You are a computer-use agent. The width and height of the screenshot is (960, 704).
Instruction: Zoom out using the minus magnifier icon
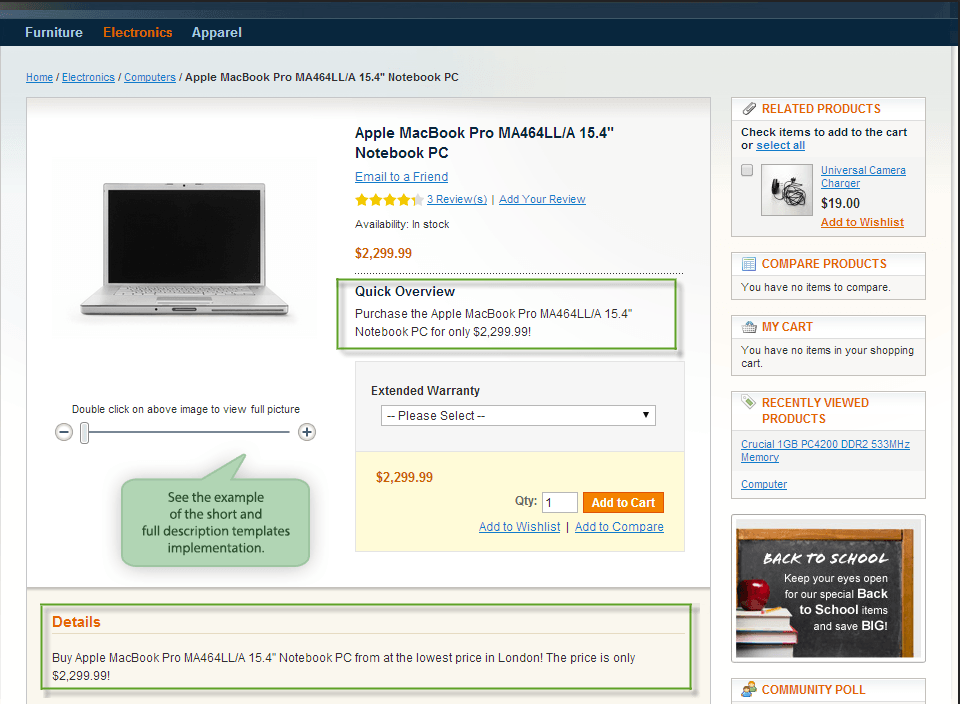[x=64, y=431]
